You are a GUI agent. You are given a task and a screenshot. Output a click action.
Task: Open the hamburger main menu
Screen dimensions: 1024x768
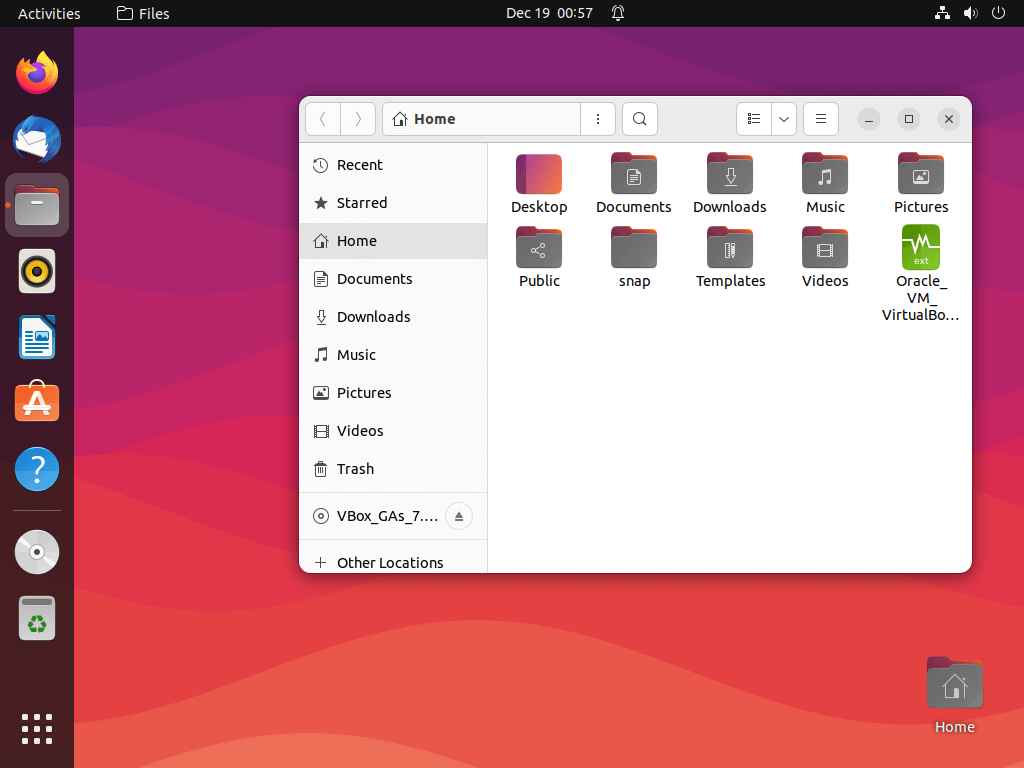tap(821, 119)
